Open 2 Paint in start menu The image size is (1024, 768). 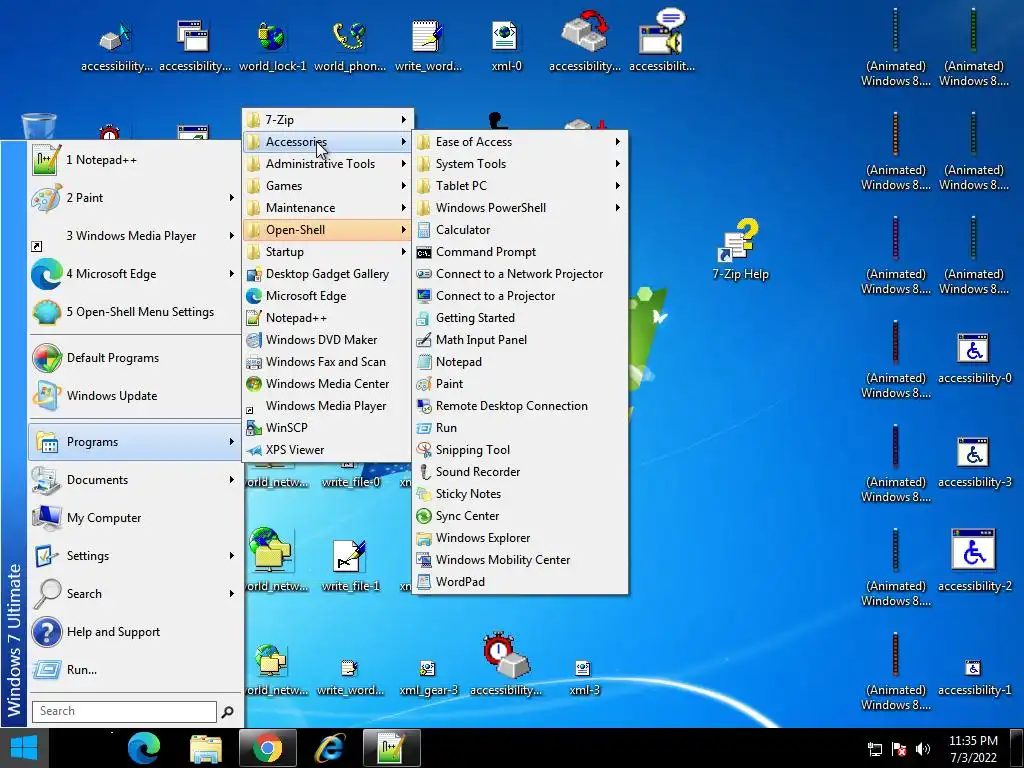point(135,198)
